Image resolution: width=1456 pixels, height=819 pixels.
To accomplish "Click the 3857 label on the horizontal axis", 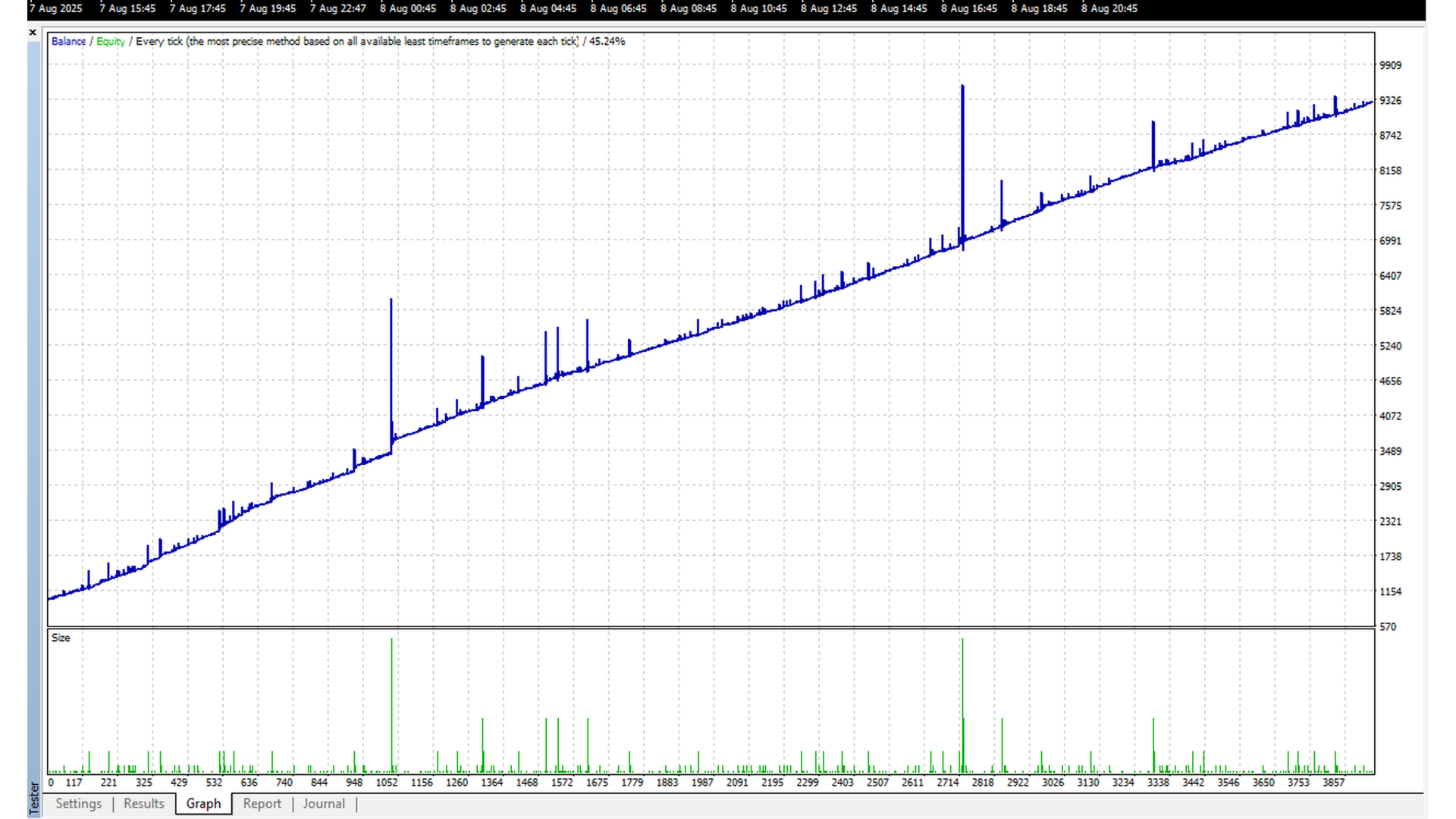I will coord(1333,783).
